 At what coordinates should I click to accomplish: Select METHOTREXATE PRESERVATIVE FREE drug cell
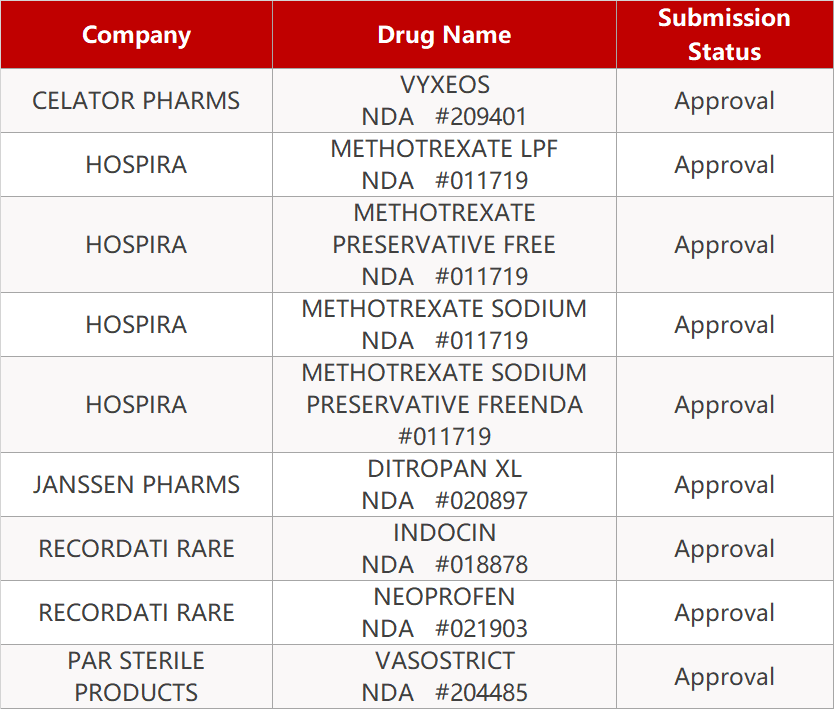click(444, 245)
